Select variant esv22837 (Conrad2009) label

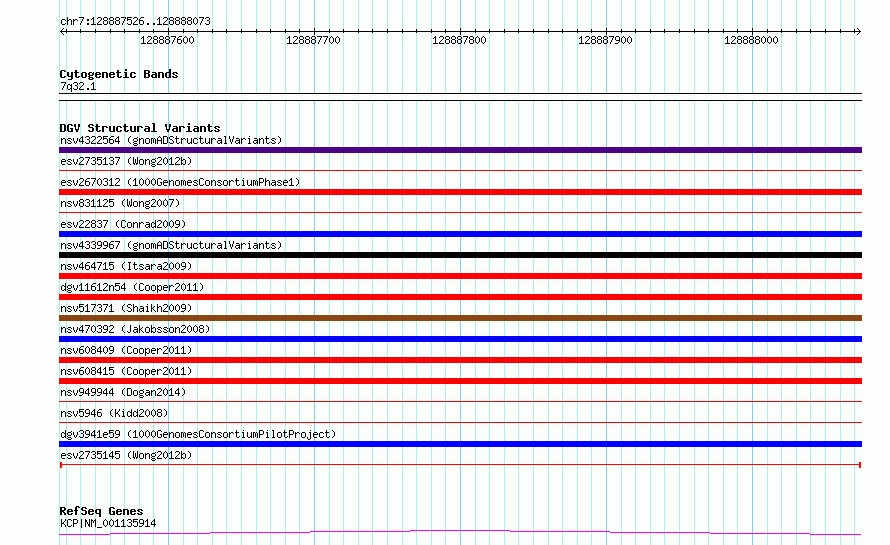click(123, 224)
